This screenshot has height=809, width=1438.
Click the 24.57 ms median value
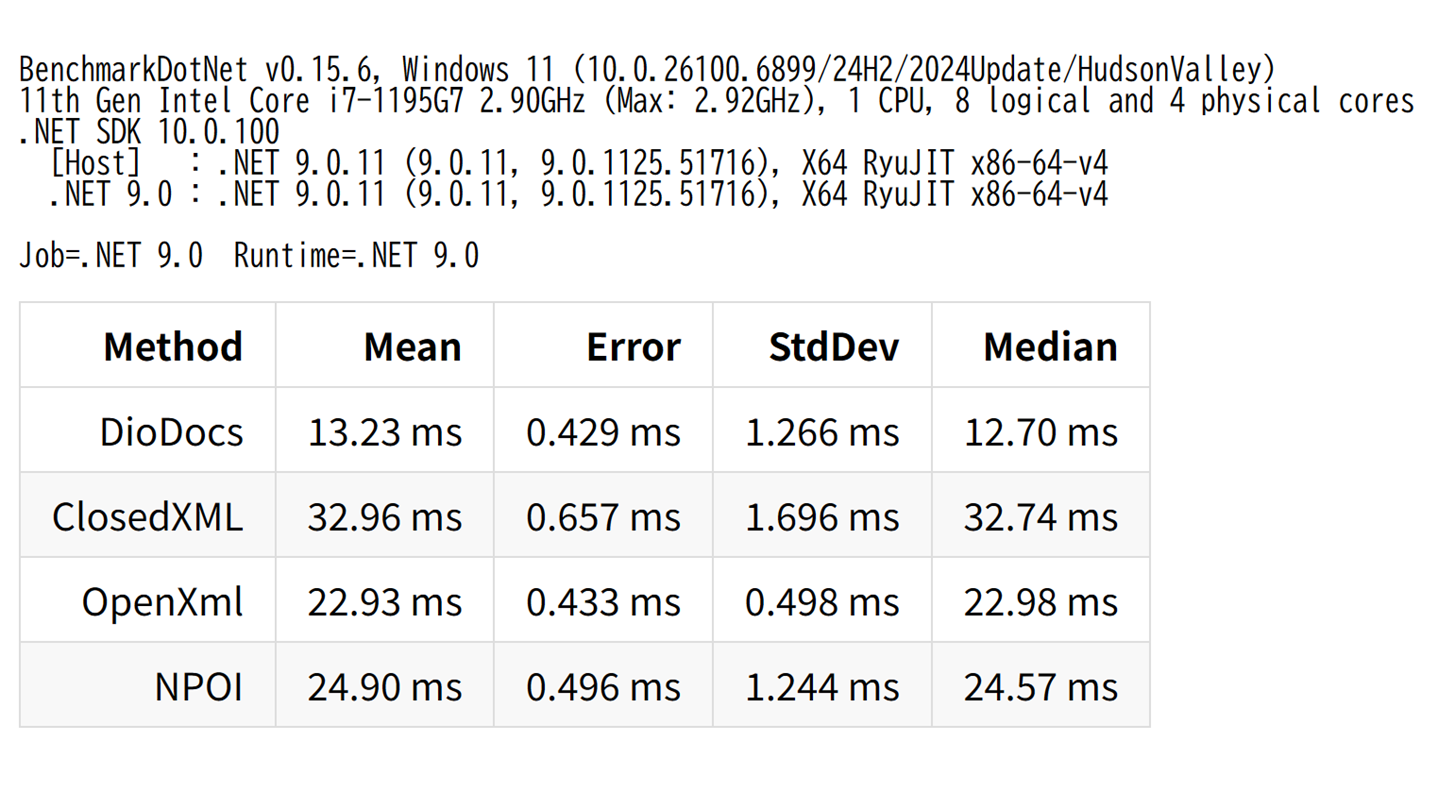coord(1040,687)
